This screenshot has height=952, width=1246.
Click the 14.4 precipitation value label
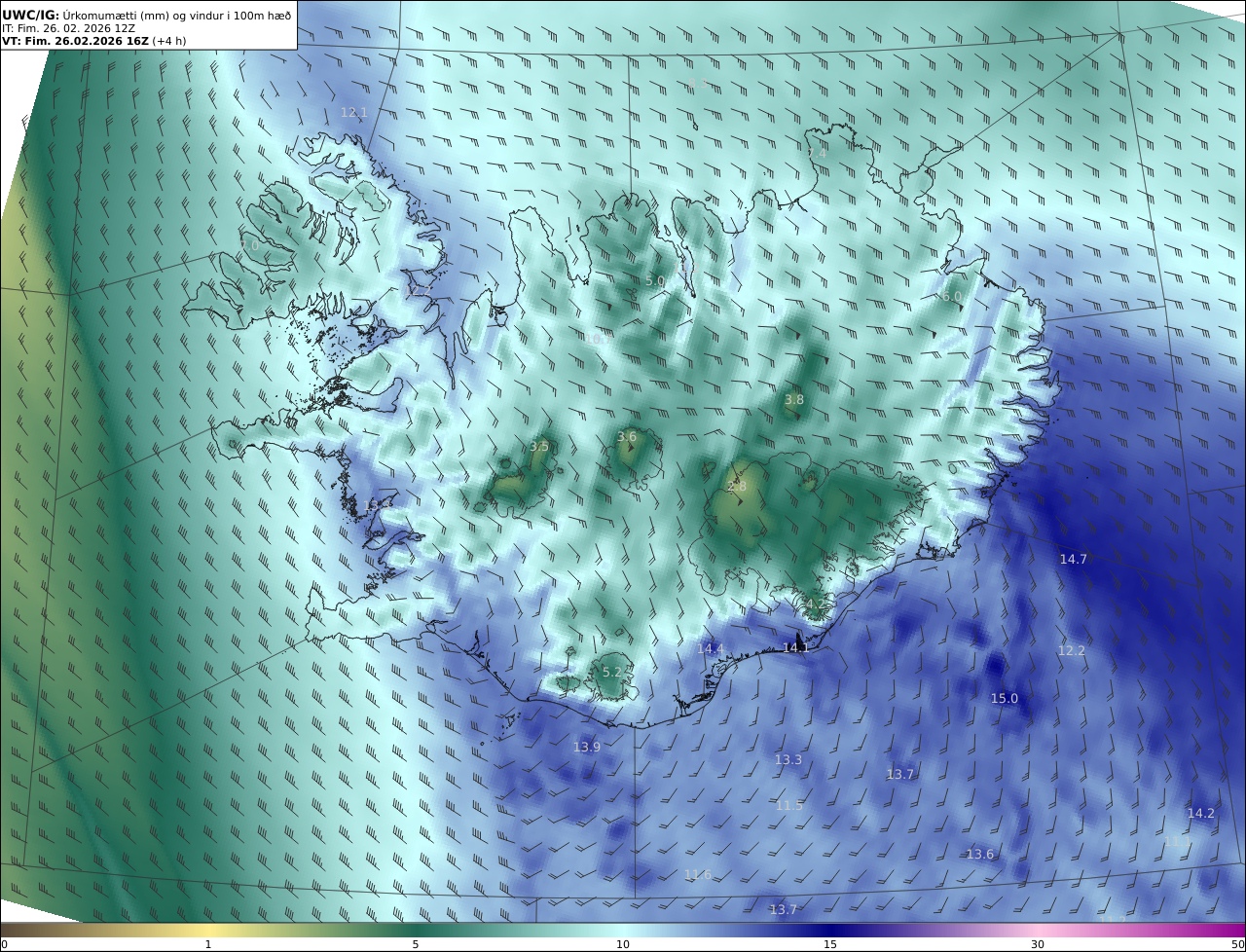tap(711, 649)
